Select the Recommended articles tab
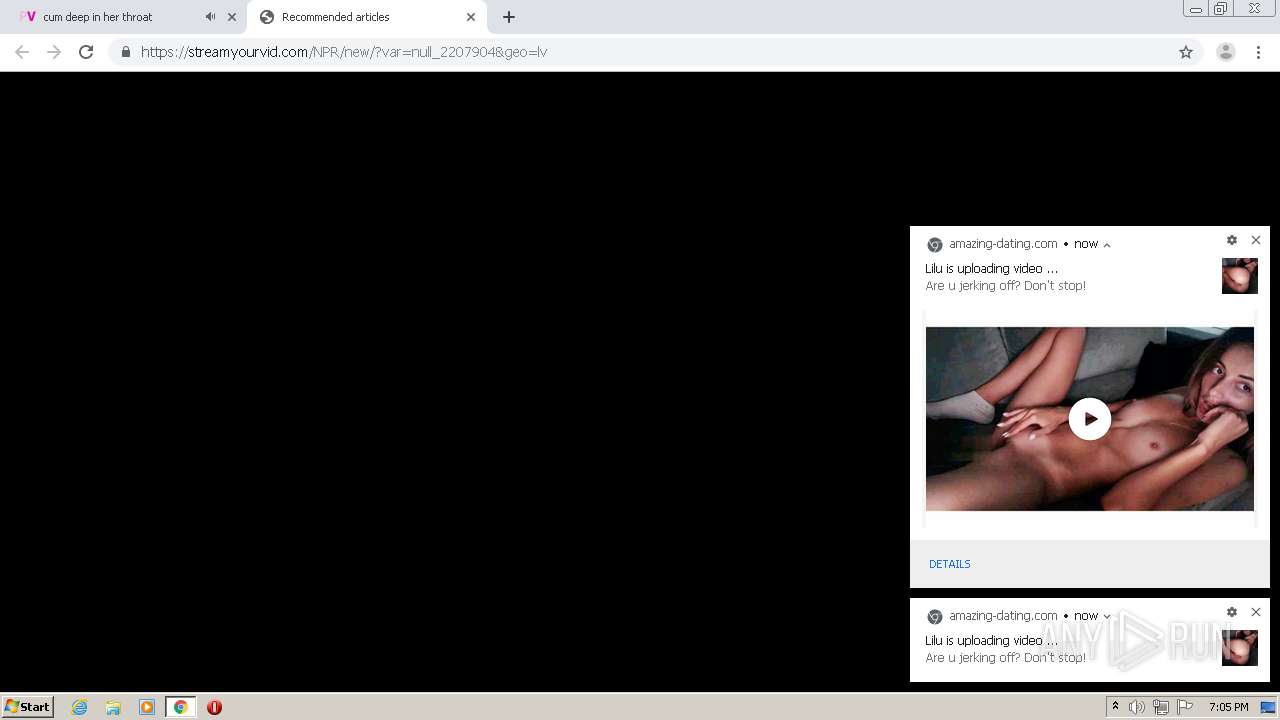 point(366,17)
